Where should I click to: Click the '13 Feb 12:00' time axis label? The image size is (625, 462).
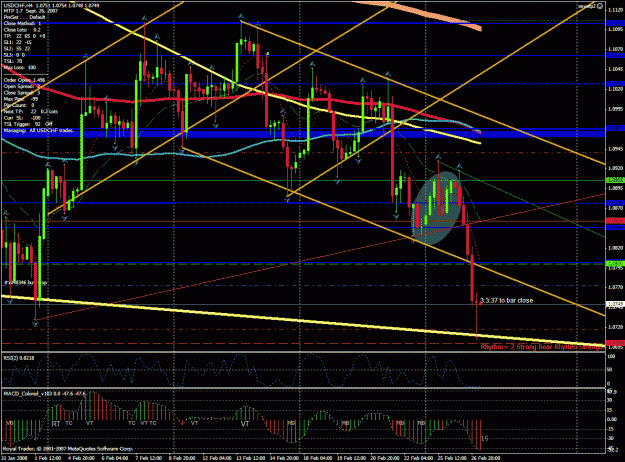[249, 458]
